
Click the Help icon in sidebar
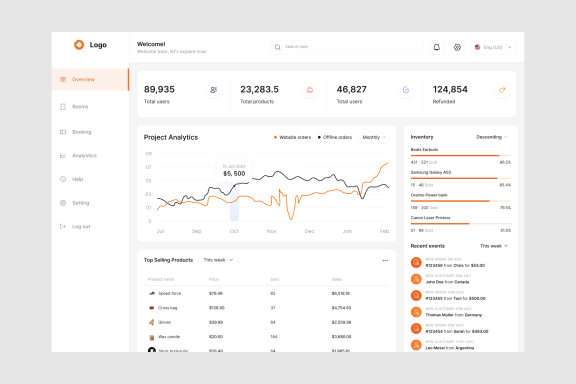click(x=63, y=179)
